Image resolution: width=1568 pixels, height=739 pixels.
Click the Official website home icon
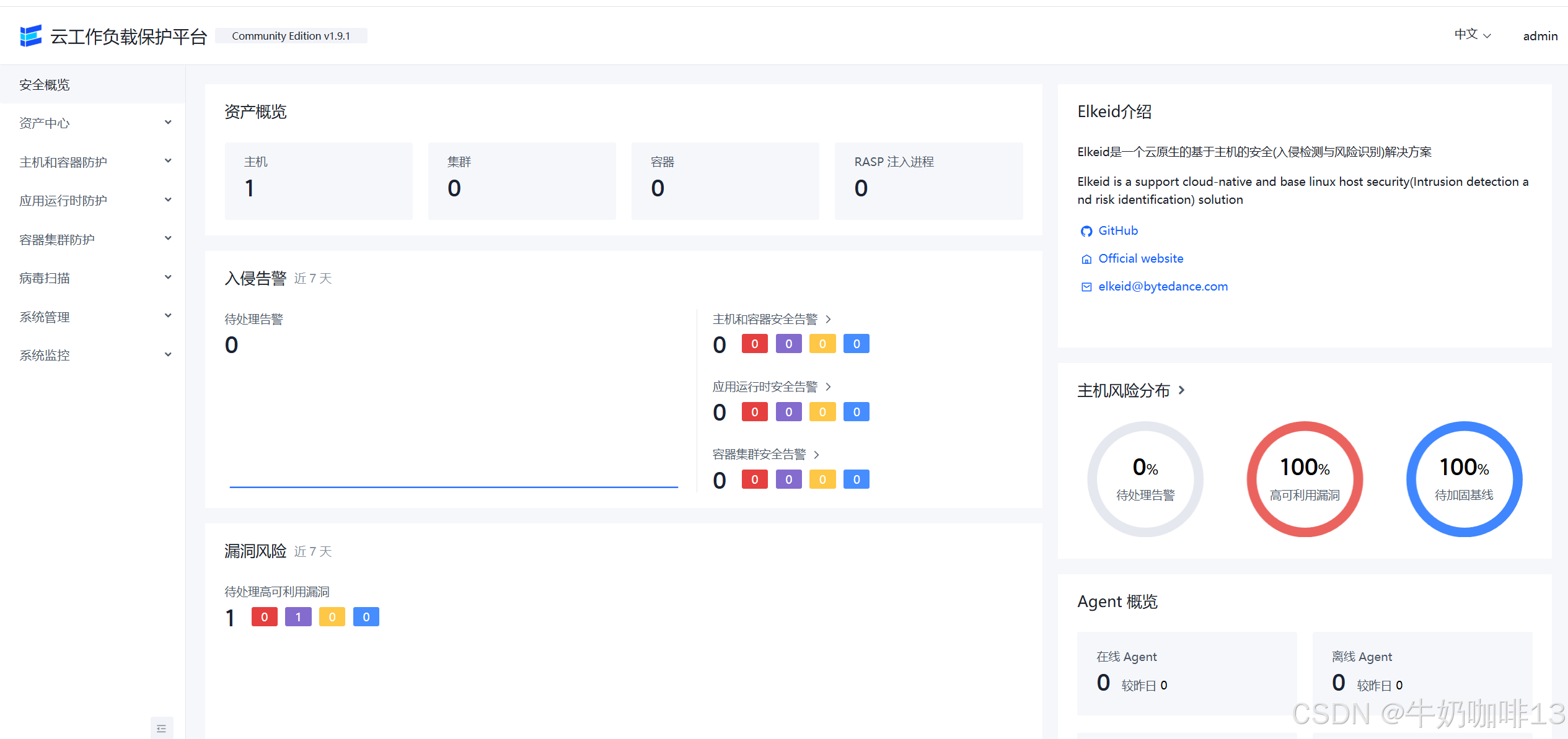click(1086, 259)
